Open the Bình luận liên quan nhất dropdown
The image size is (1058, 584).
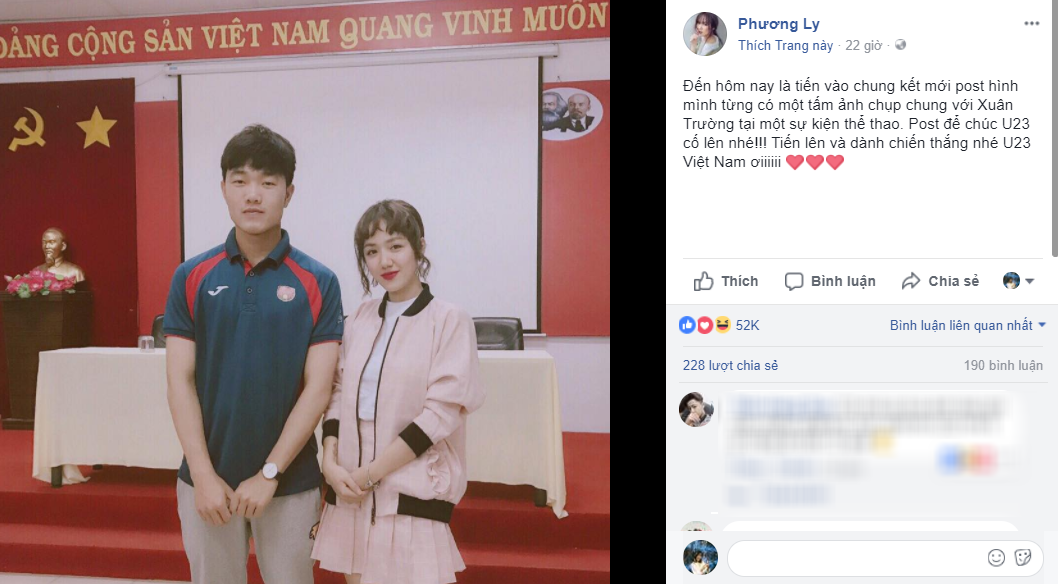click(968, 326)
